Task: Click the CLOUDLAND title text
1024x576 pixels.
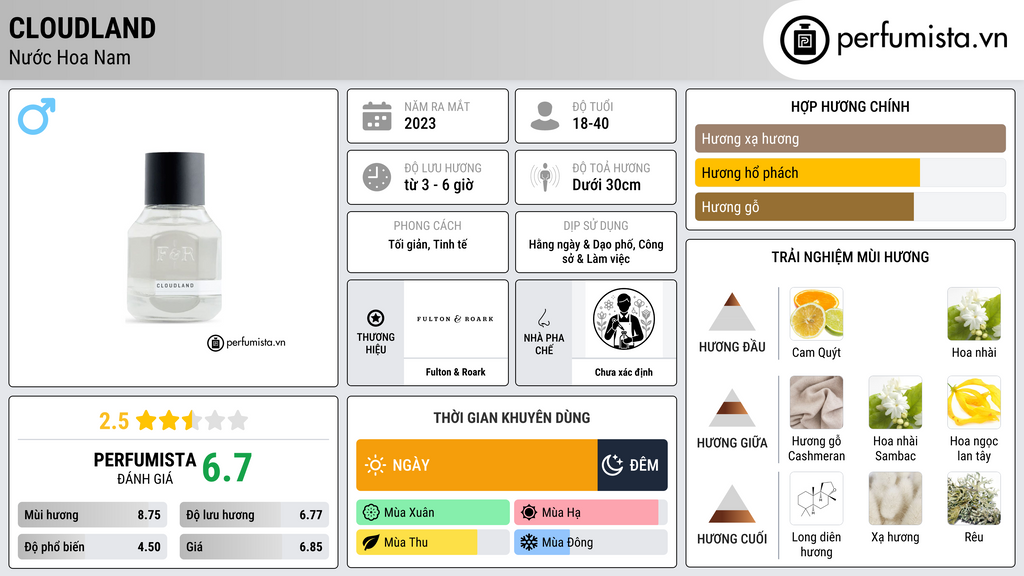Action: pos(82,29)
